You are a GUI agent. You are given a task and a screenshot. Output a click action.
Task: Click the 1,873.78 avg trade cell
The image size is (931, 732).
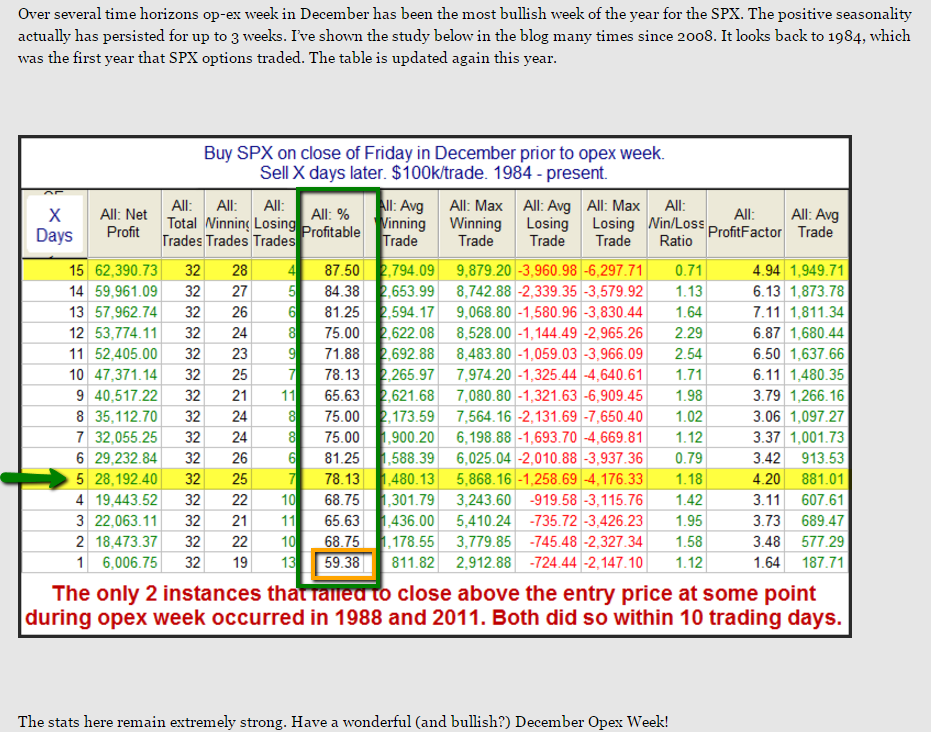point(816,291)
